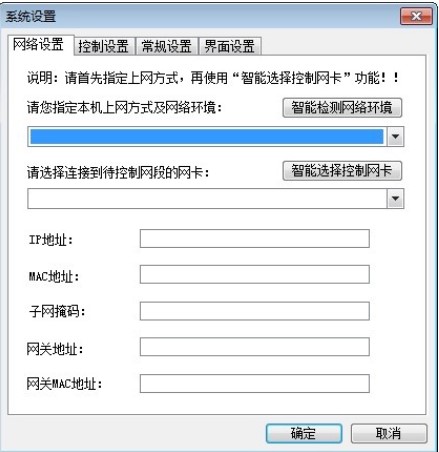Expand the 网卡 selection dropdown arrow
The height and width of the screenshot is (452, 439).
click(x=395, y=198)
